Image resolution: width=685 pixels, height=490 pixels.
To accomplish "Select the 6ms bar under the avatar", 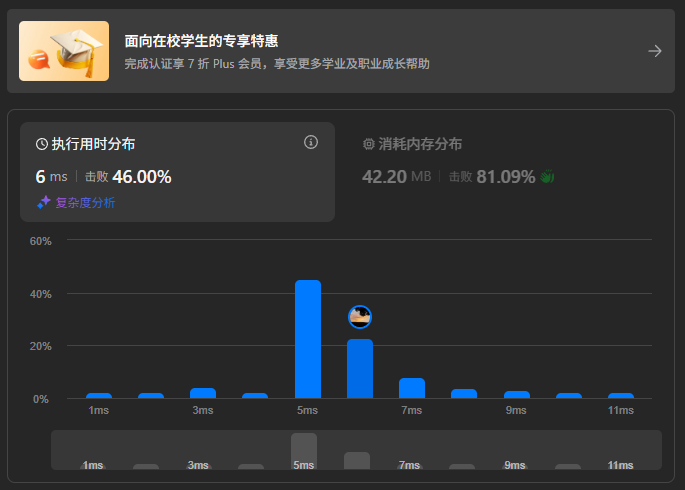I will click(x=360, y=369).
